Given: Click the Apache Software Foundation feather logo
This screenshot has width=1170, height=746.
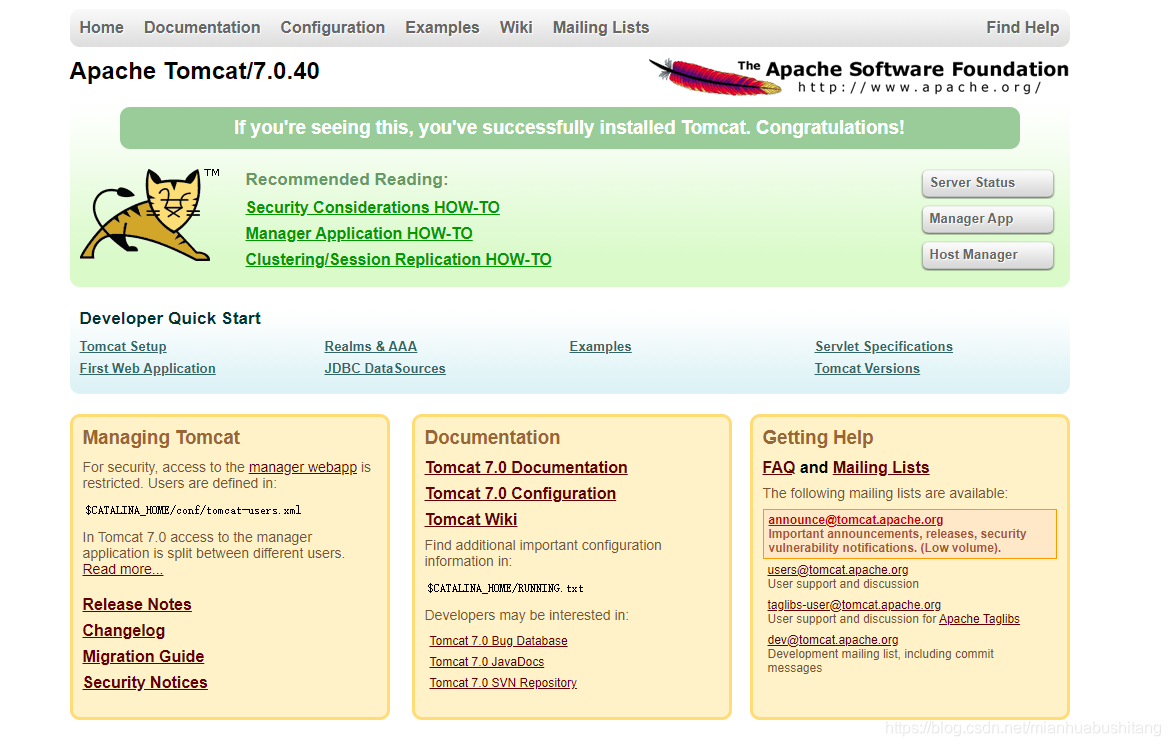Looking at the screenshot, I should click(x=858, y=77).
